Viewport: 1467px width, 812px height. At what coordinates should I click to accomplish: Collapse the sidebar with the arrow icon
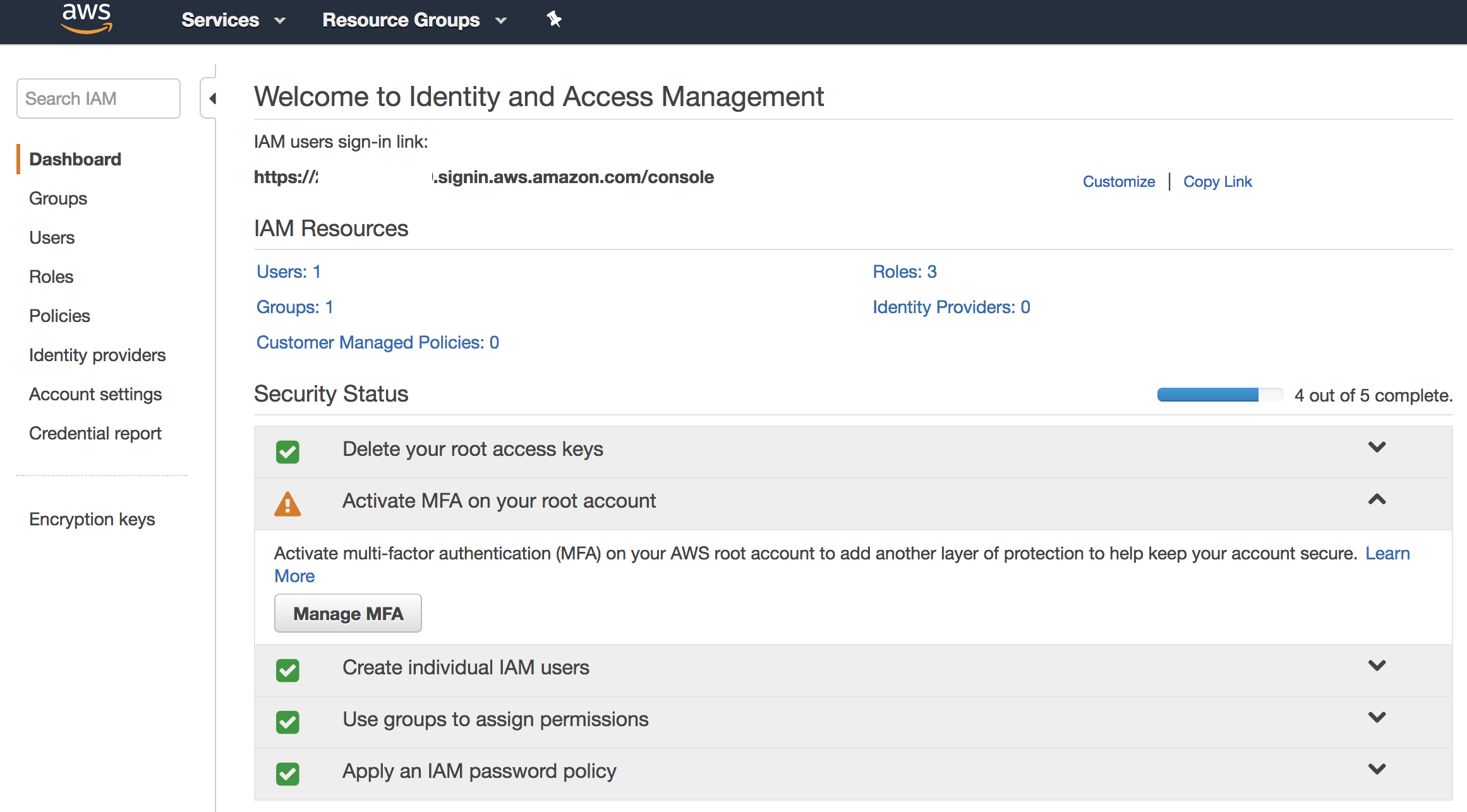click(212, 99)
